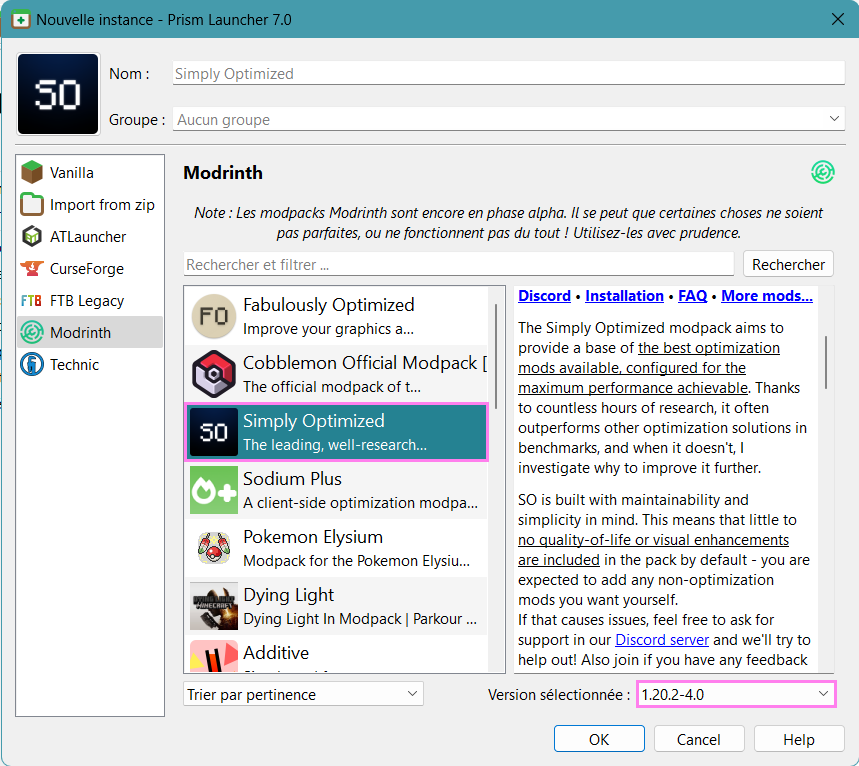The height and width of the screenshot is (766, 859).
Task: Close the Nouvelle instance dialog
Action: tap(837, 20)
